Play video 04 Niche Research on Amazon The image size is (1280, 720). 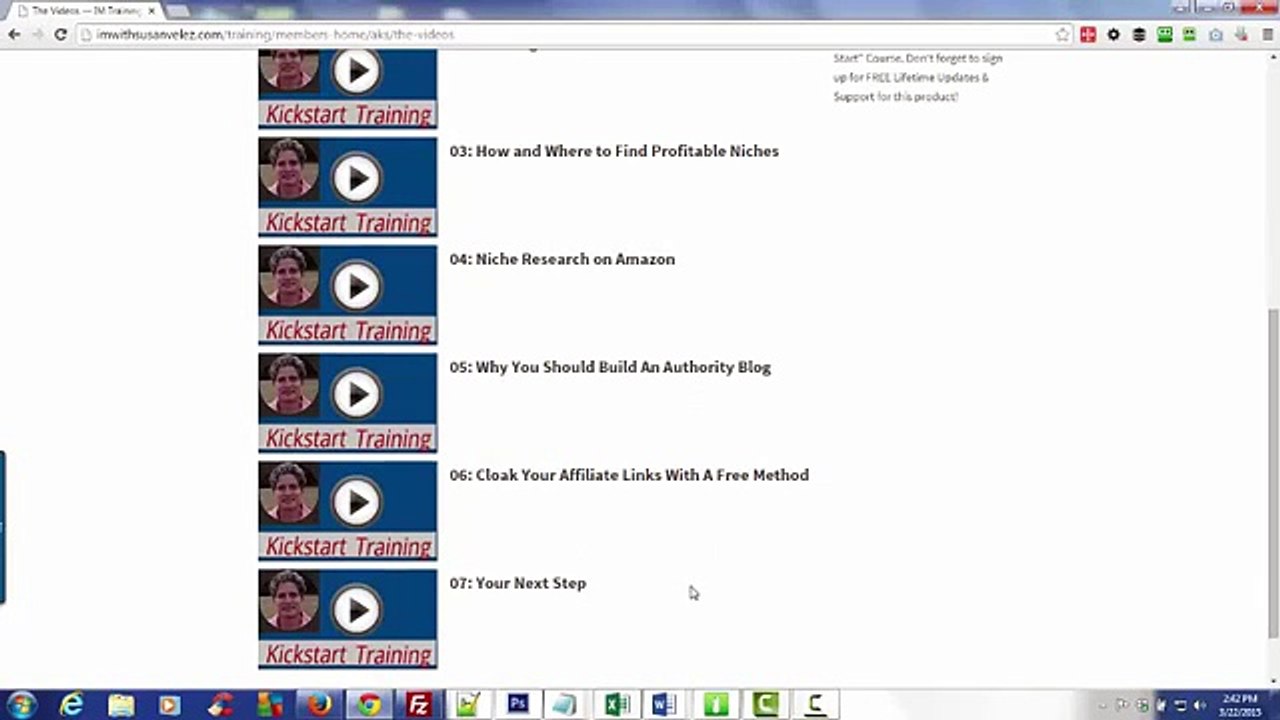coord(347,294)
